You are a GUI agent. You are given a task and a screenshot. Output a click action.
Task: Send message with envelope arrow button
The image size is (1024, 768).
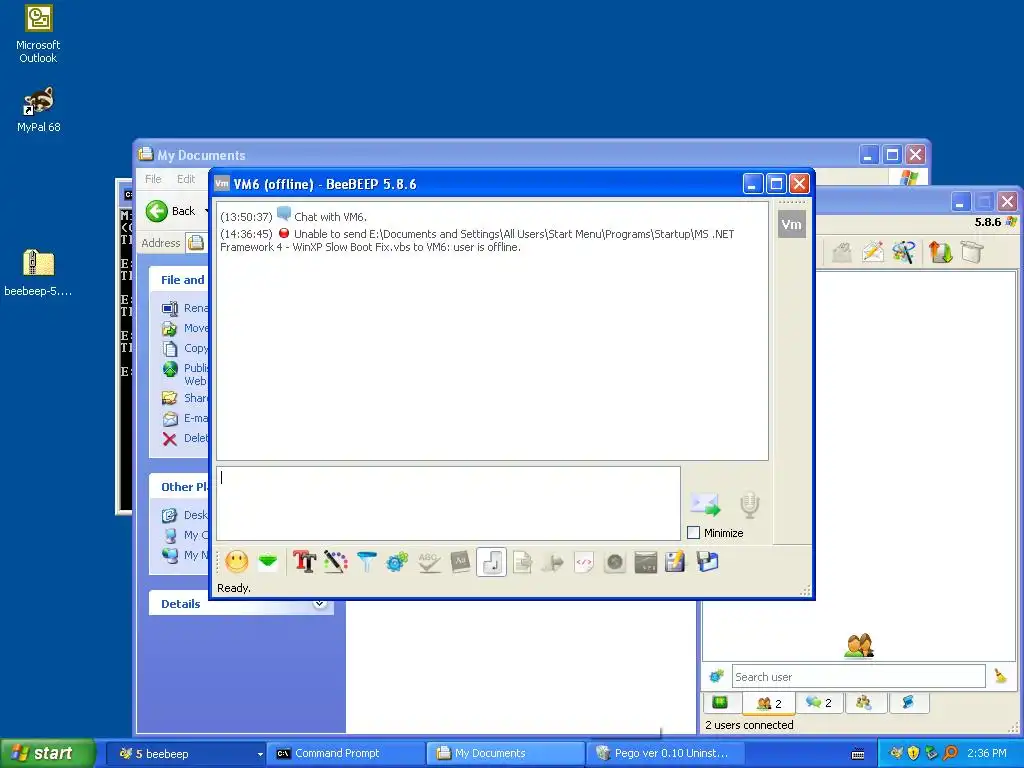[x=705, y=504]
